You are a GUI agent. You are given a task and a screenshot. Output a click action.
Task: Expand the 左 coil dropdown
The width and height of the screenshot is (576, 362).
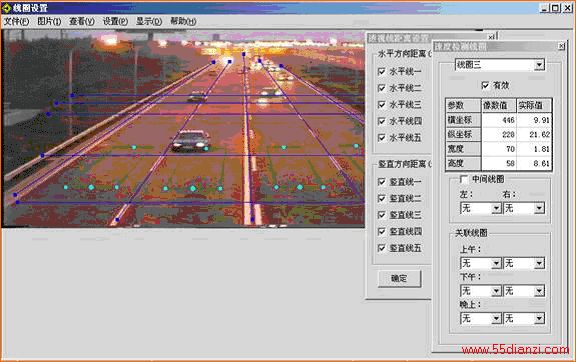coord(496,208)
